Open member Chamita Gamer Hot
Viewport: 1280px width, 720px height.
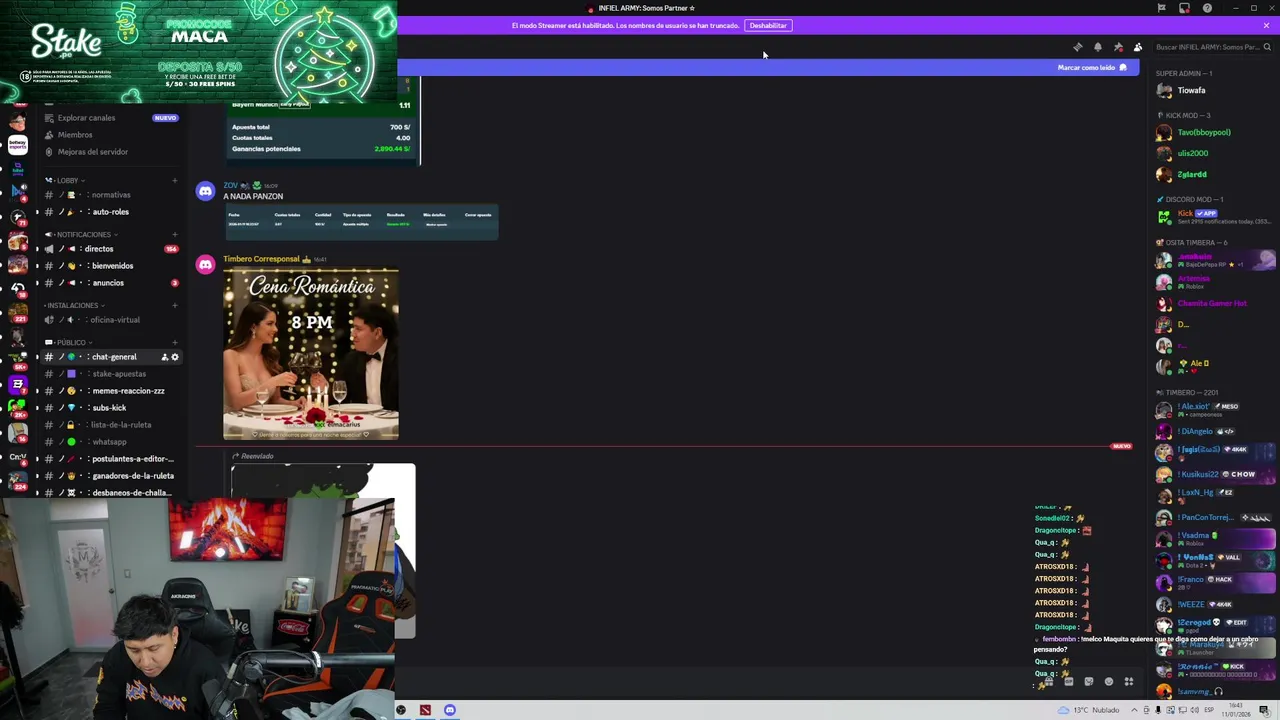pyautogui.click(x=1212, y=303)
